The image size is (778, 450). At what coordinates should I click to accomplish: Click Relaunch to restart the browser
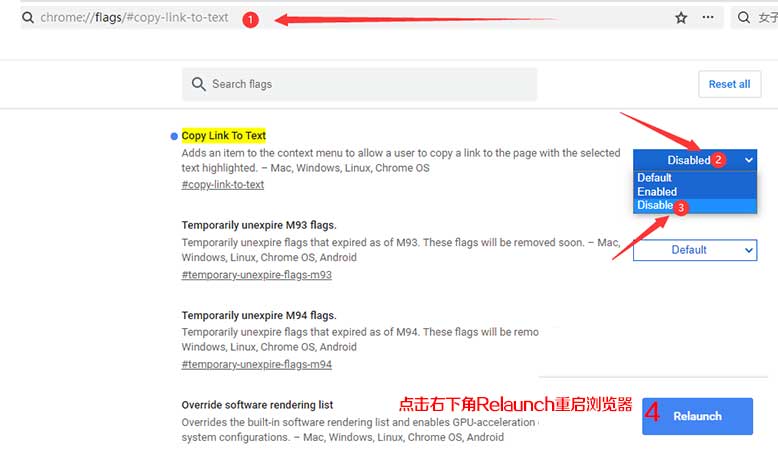(697, 416)
